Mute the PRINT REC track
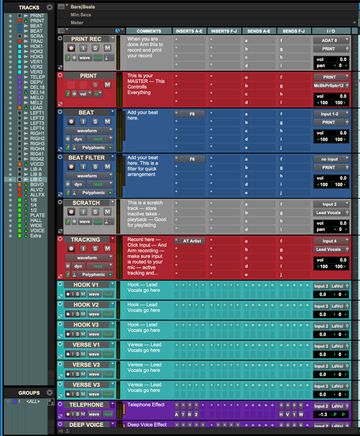Screen dimensions: 360x436 click(x=107, y=48)
